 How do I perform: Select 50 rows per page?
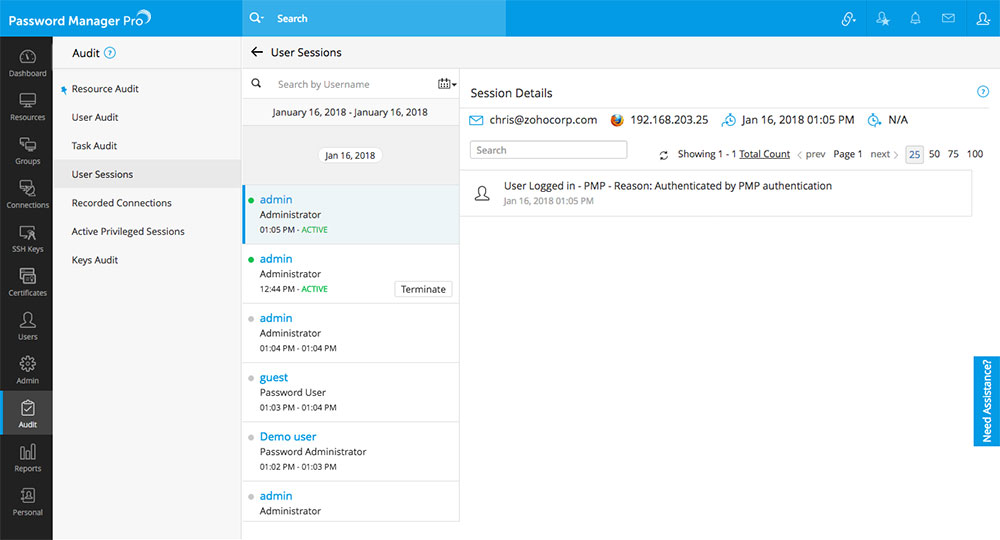coord(934,154)
